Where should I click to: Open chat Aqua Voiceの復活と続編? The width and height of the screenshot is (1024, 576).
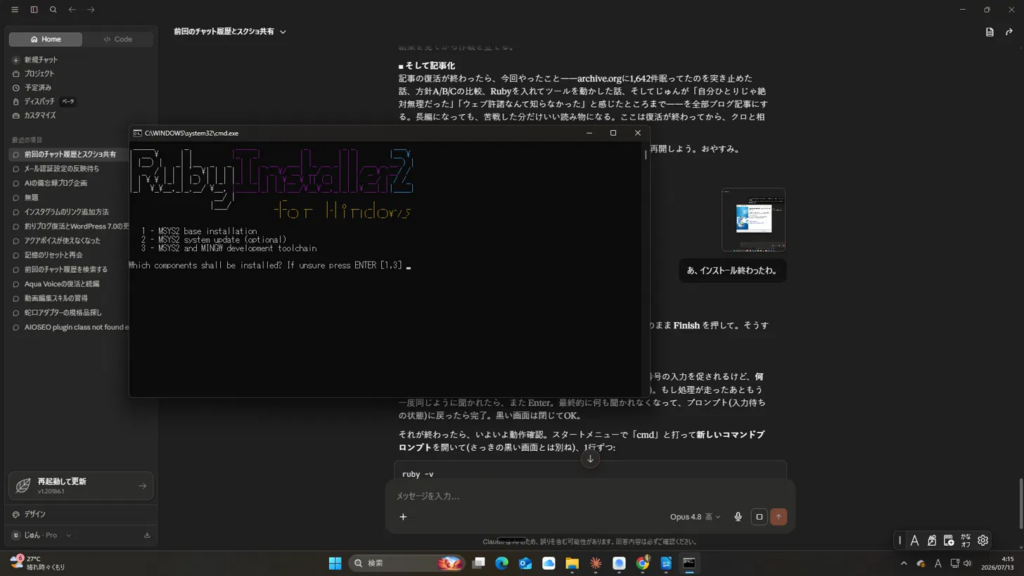coord(62,283)
